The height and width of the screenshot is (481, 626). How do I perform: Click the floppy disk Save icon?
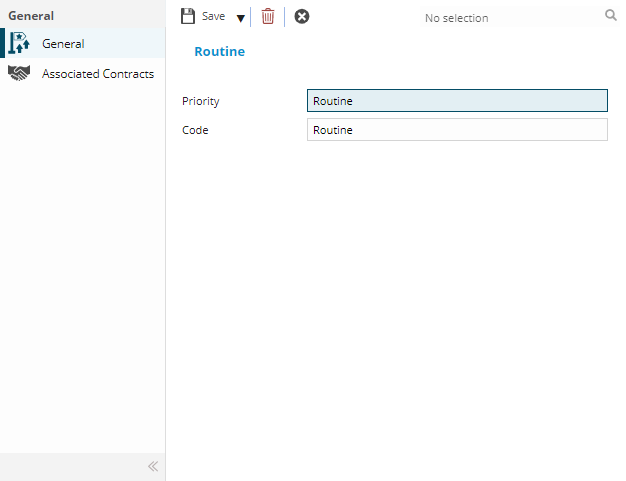tap(188, 16)
